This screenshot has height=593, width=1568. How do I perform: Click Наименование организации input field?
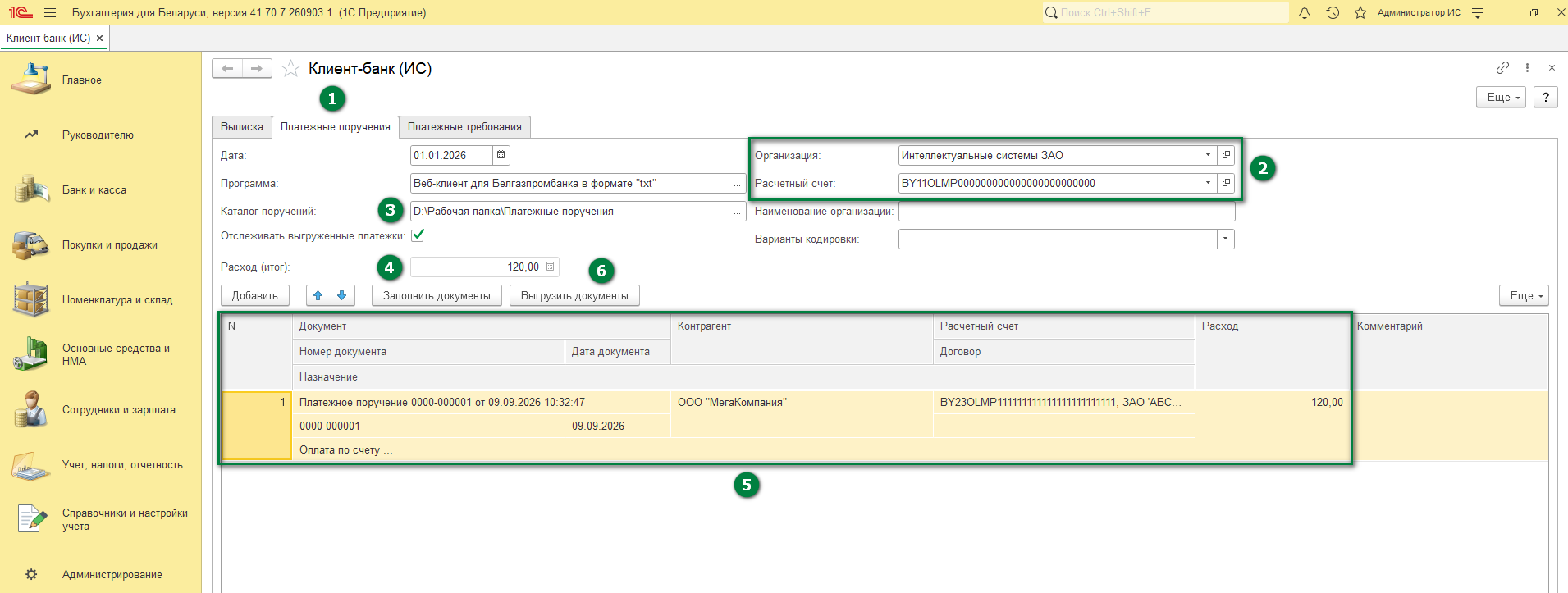1067,211
